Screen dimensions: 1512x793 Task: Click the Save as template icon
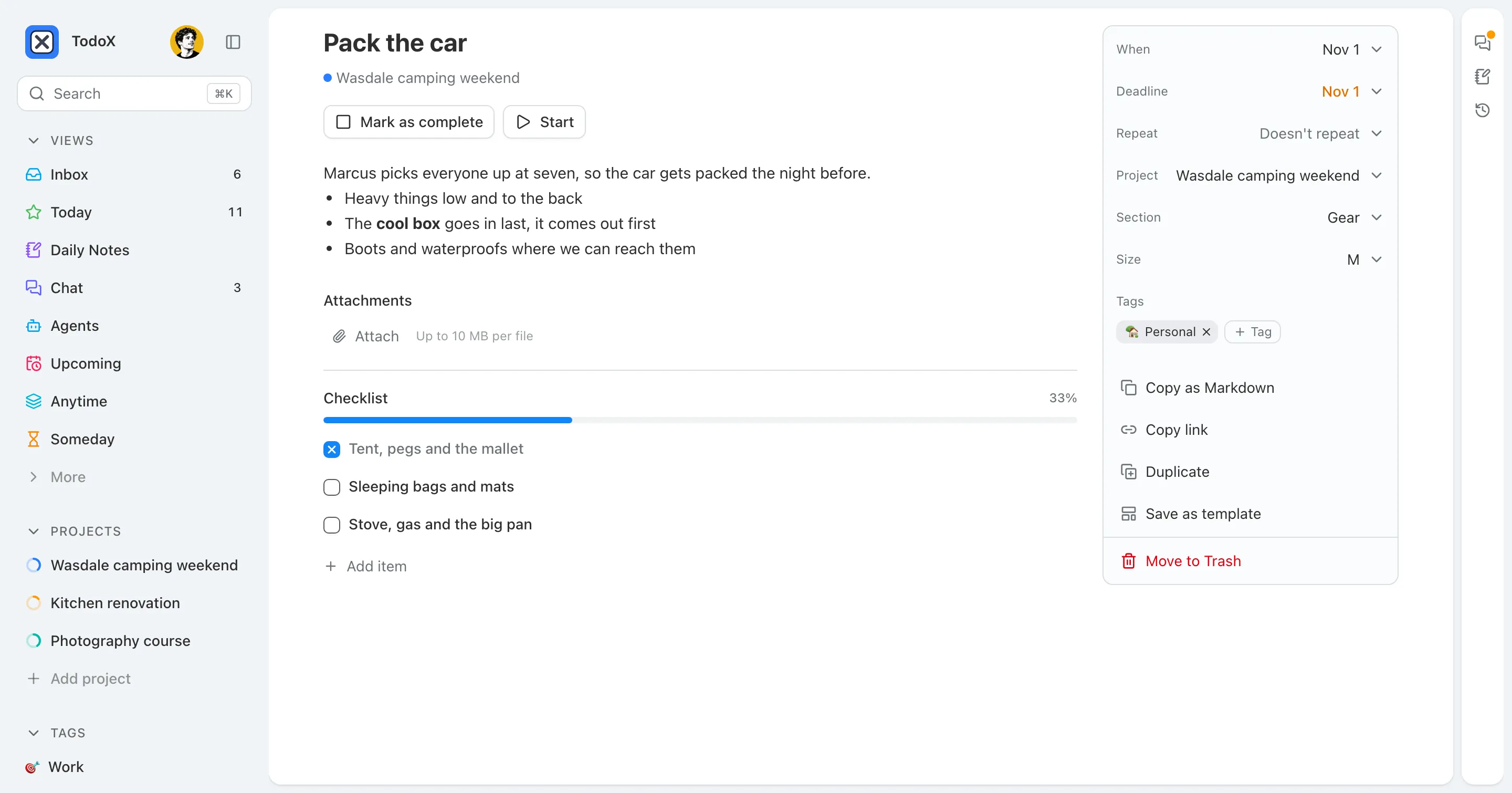click(x=1128, y=514)
